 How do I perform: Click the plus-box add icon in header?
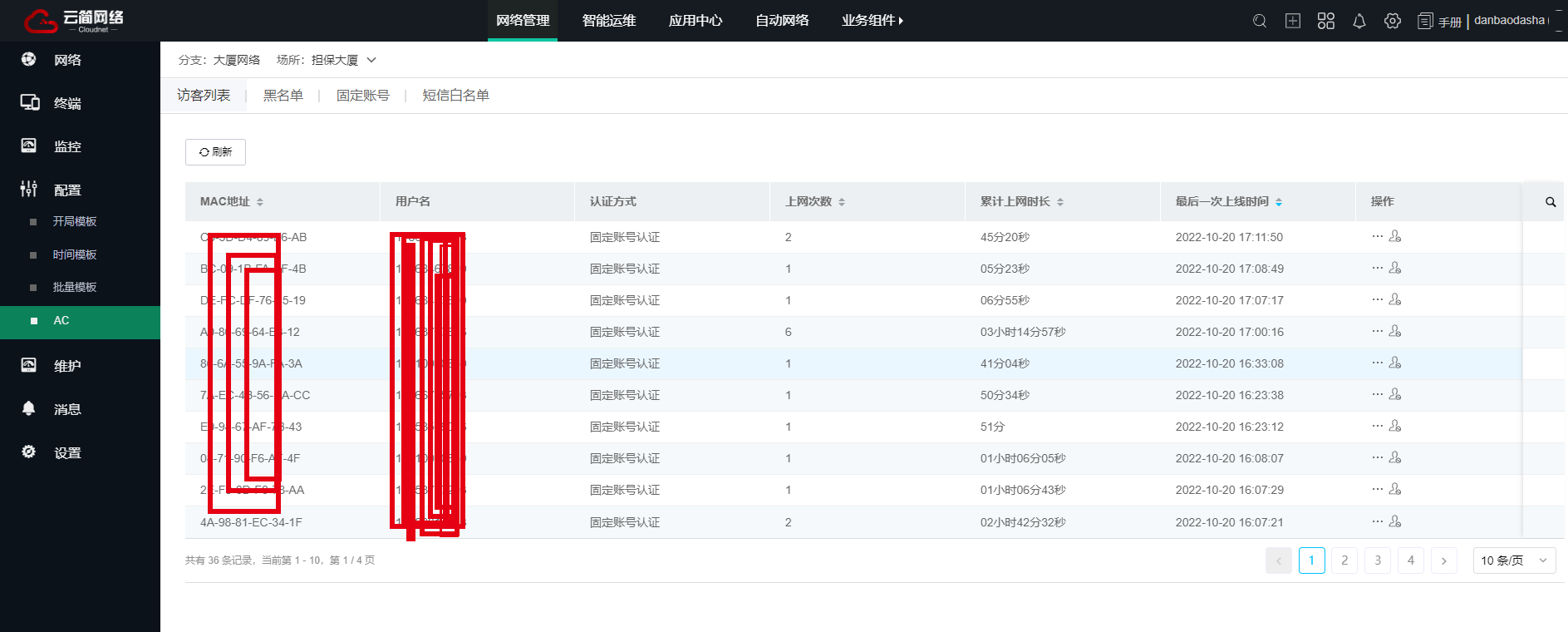tap(1293, 21)
